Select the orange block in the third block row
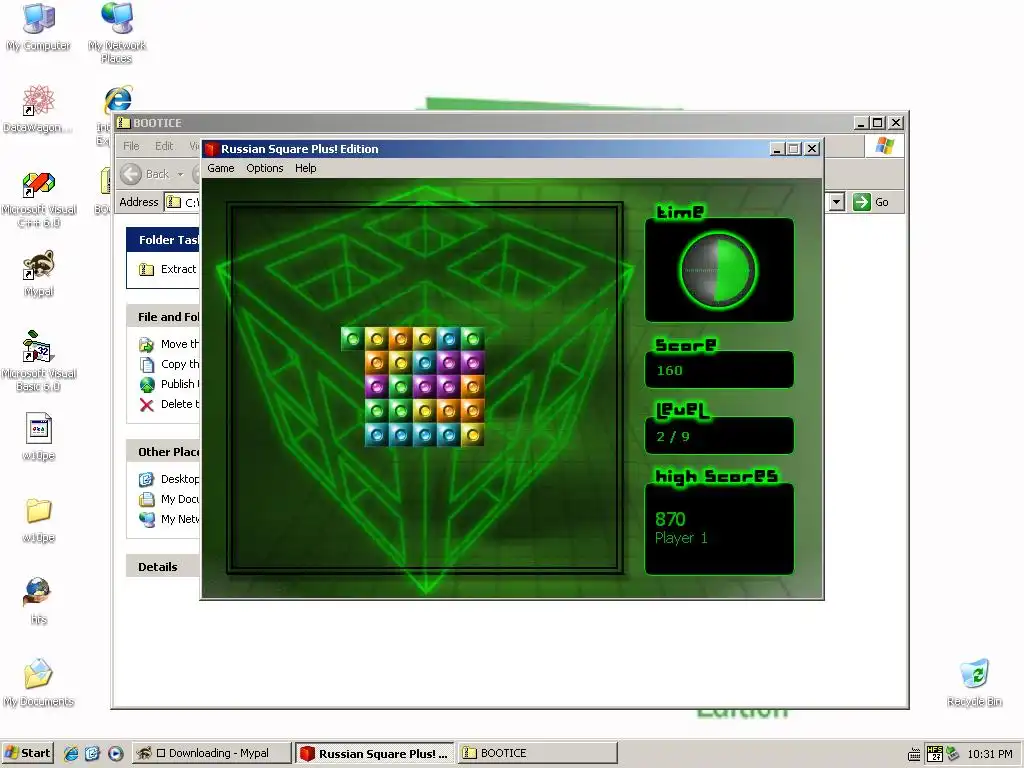Screen dimensions: 1024x768 pos(473,387)
